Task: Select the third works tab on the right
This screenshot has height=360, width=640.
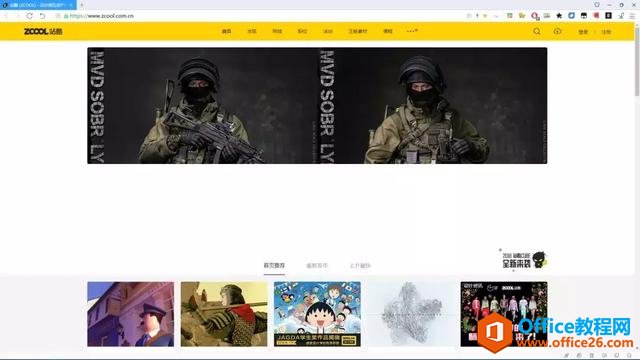Action: coord(360,266)
